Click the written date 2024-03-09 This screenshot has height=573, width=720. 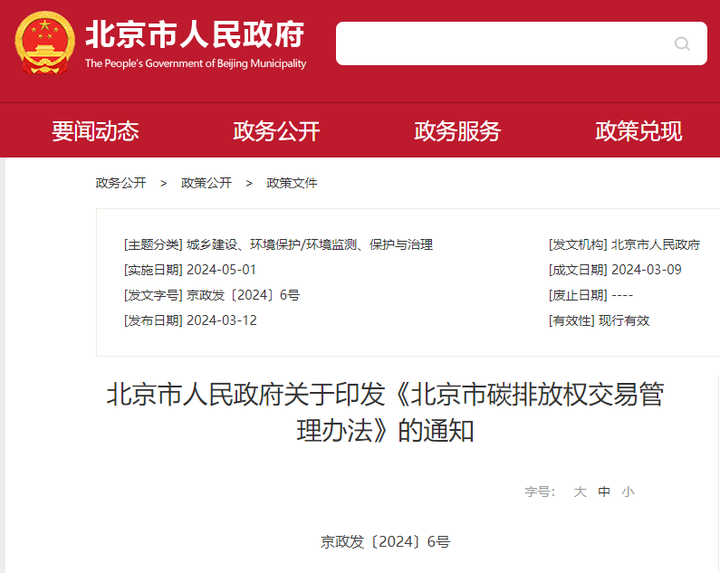tap(647, 270)
